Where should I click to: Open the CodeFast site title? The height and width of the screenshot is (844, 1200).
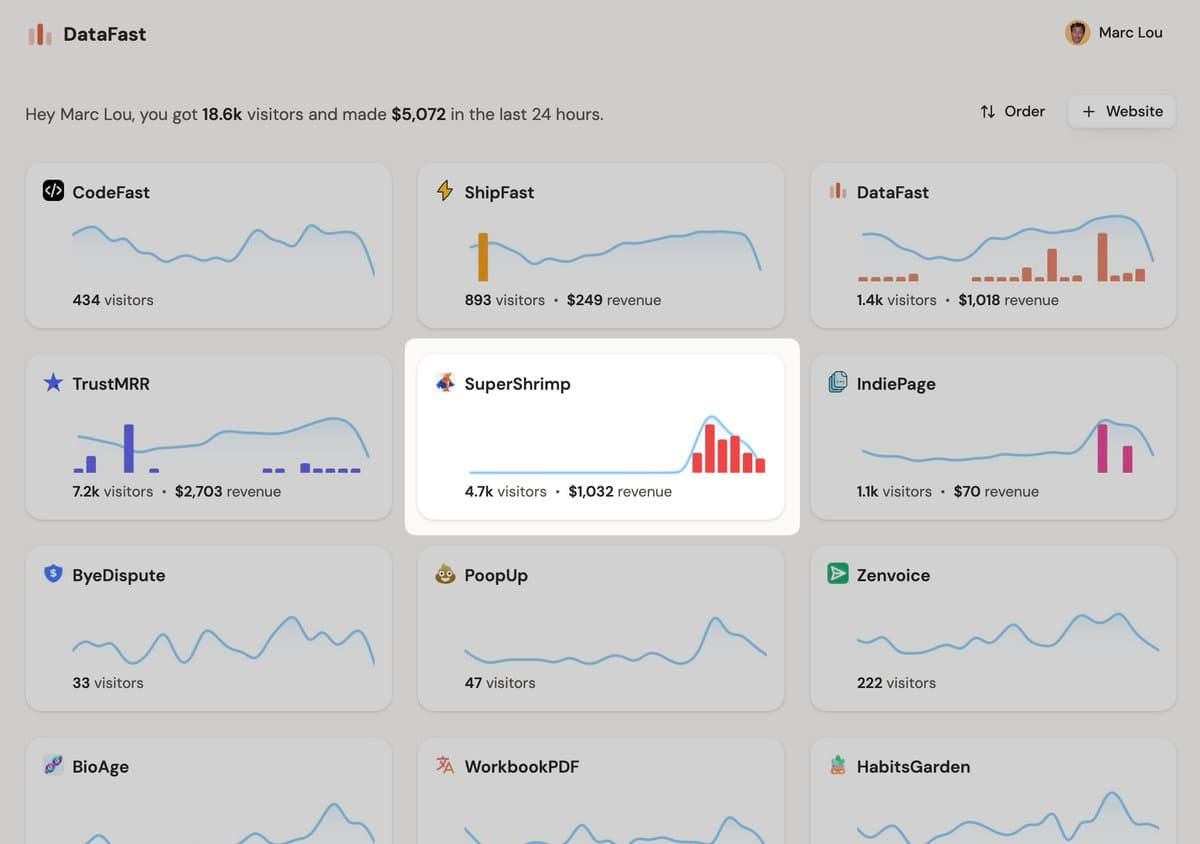tap(111, 192)
